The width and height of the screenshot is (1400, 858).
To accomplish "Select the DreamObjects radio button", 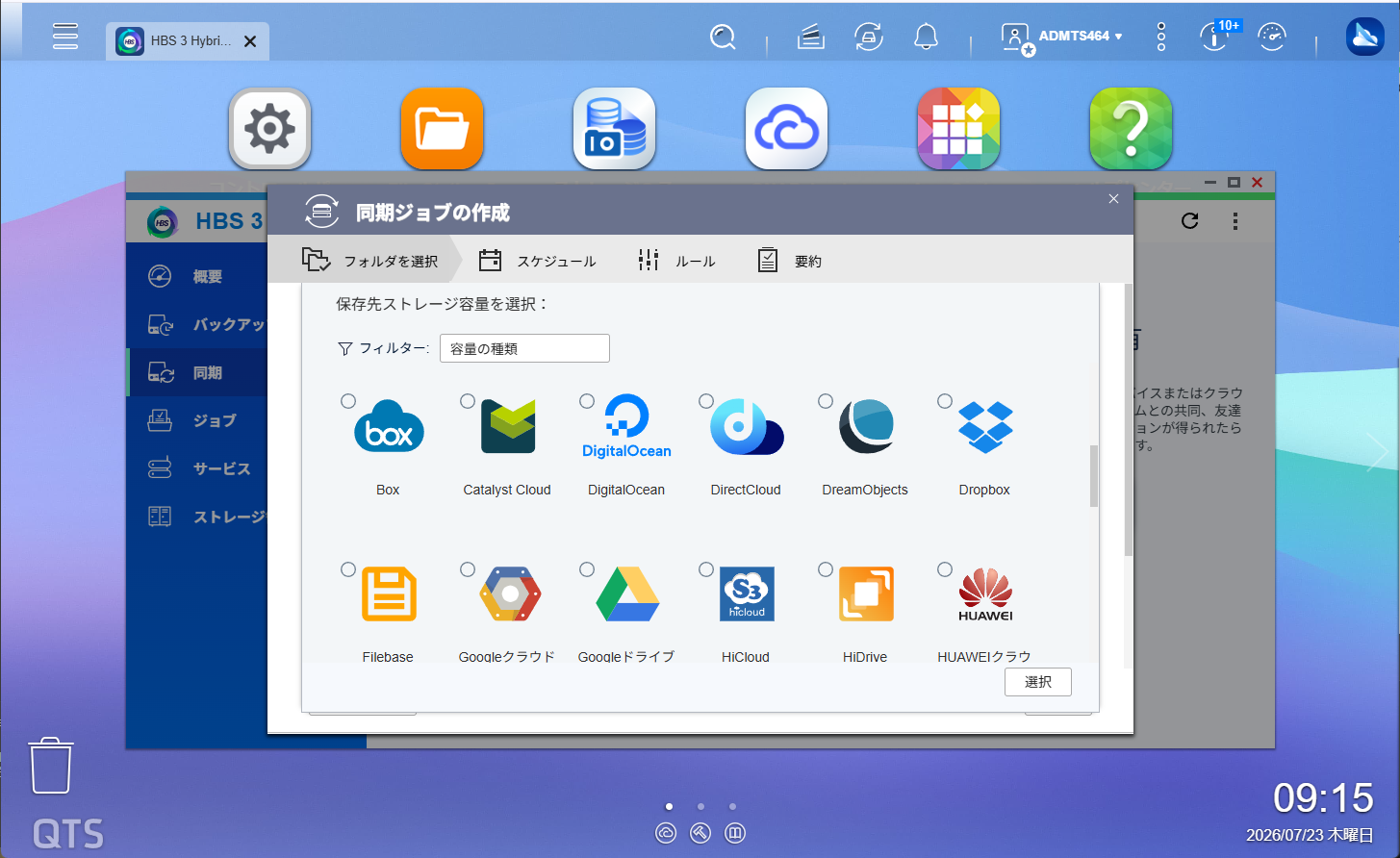I will pyautogui.click(x=826, y=401).
